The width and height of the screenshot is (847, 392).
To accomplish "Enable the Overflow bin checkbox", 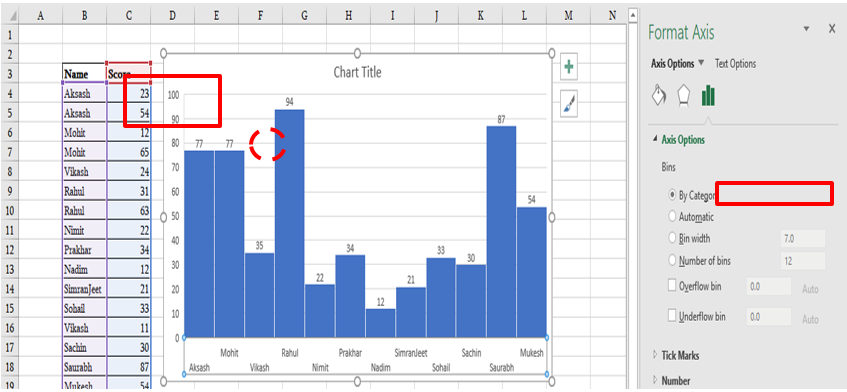I will point(673,286).
